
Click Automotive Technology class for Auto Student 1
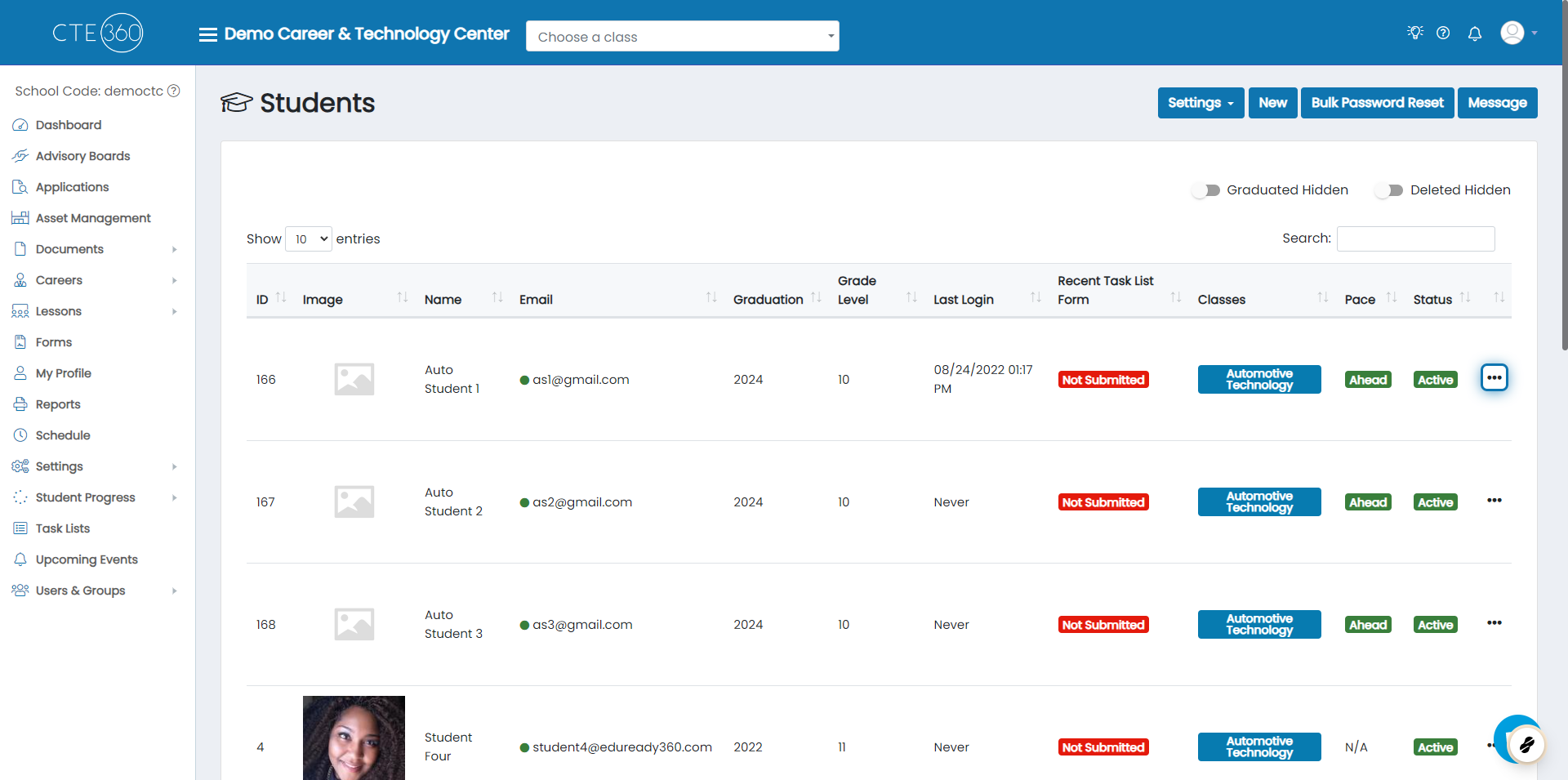click(x=1259, y=379)
